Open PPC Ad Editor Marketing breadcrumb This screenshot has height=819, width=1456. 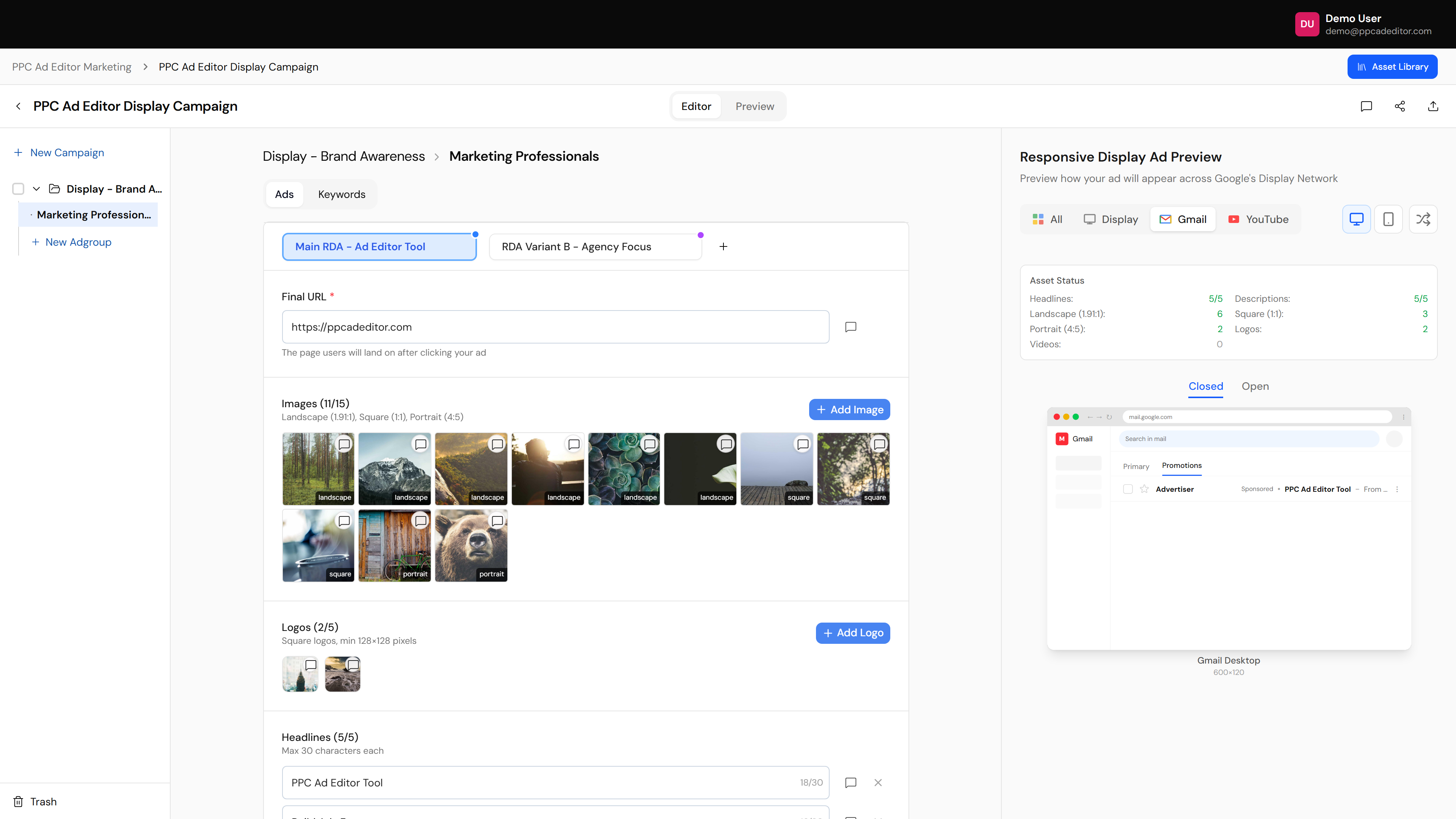pos(72,67)
